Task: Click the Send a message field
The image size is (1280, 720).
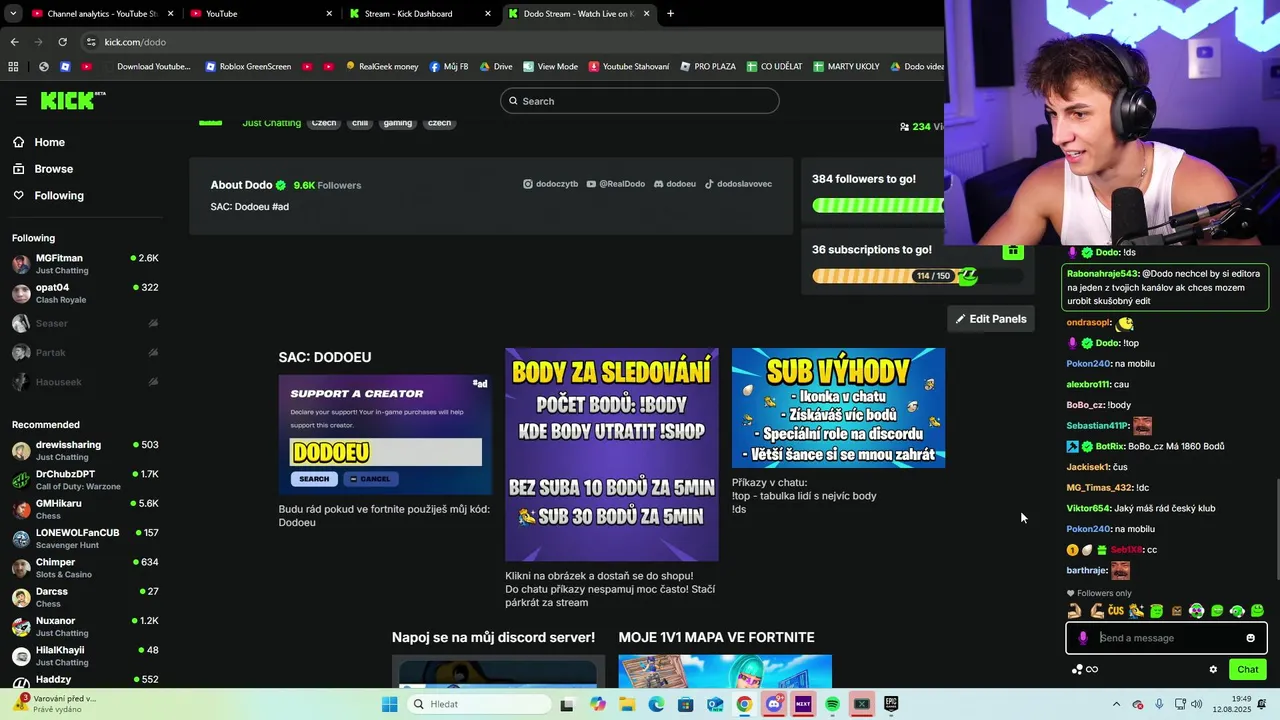Action: pos(1166,638)
